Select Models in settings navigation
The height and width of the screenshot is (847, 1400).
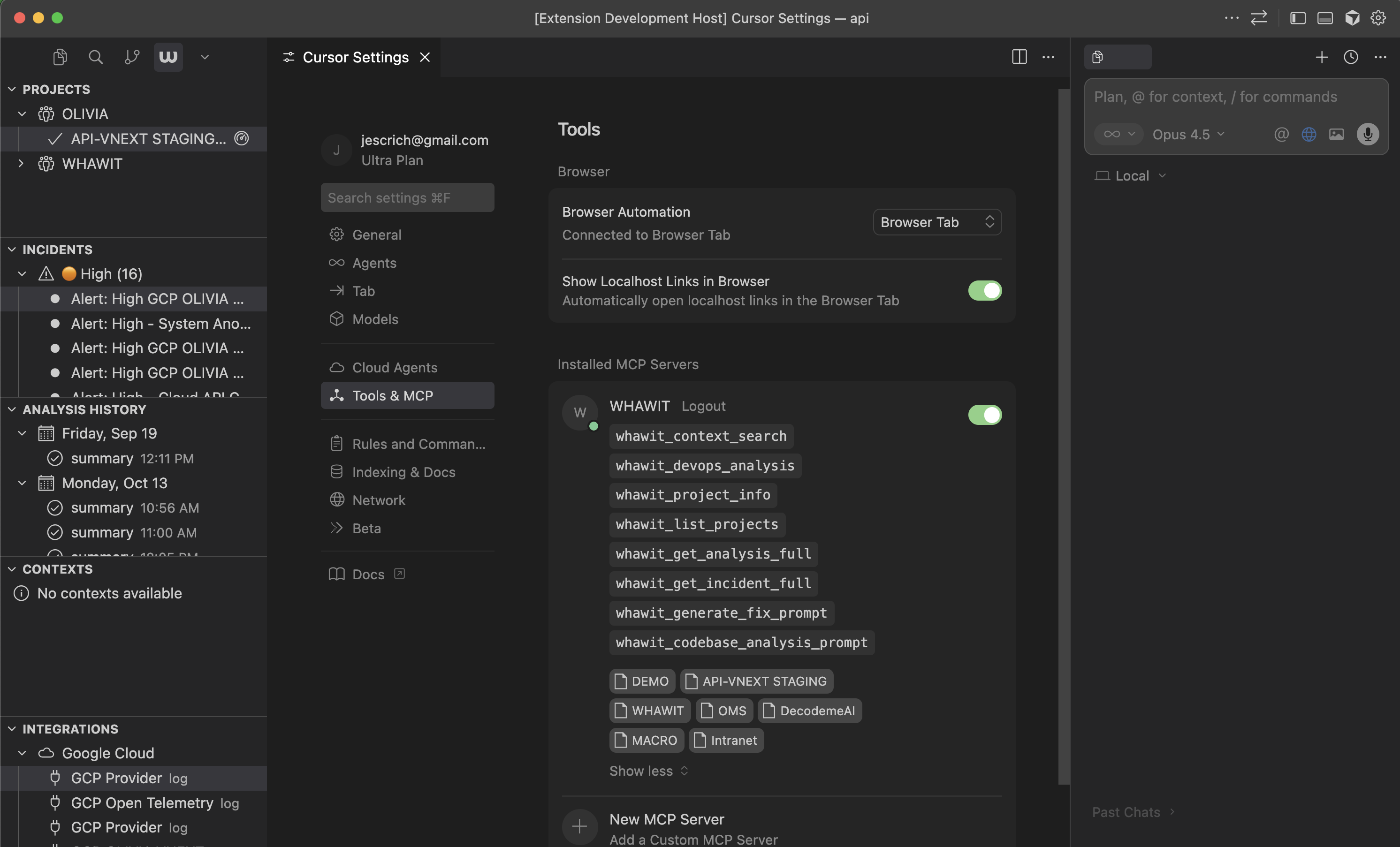[x=375, y=319]
